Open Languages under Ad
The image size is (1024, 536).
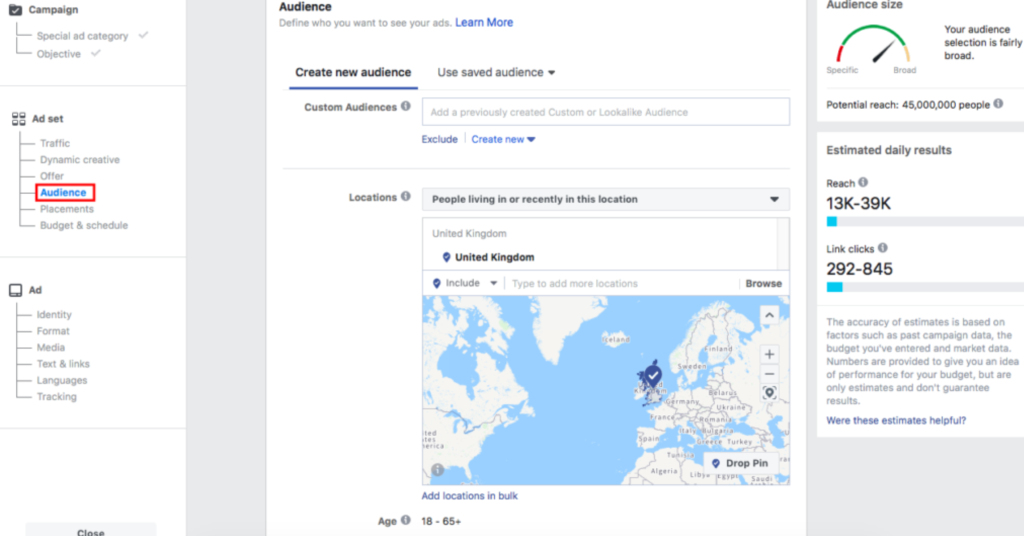[61, 380]
